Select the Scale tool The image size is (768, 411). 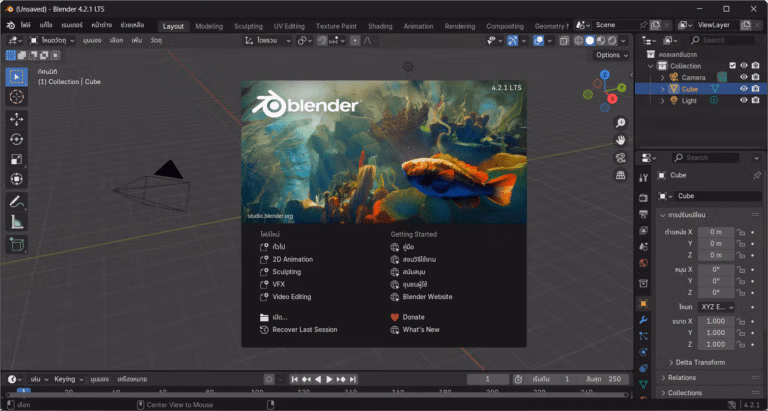(17, 159)
